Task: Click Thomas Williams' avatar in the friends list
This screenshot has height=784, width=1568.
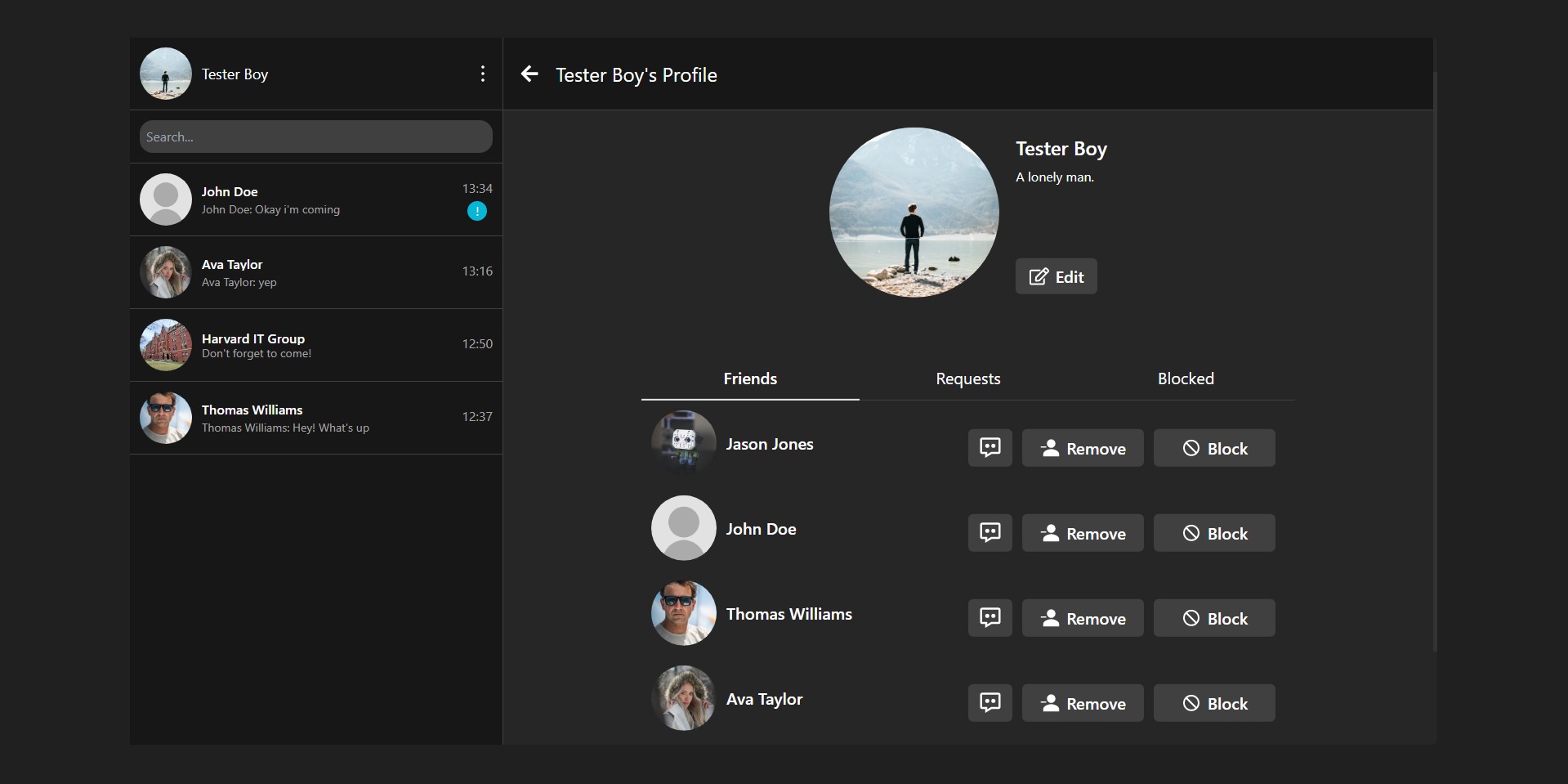Action: (684, 613)
